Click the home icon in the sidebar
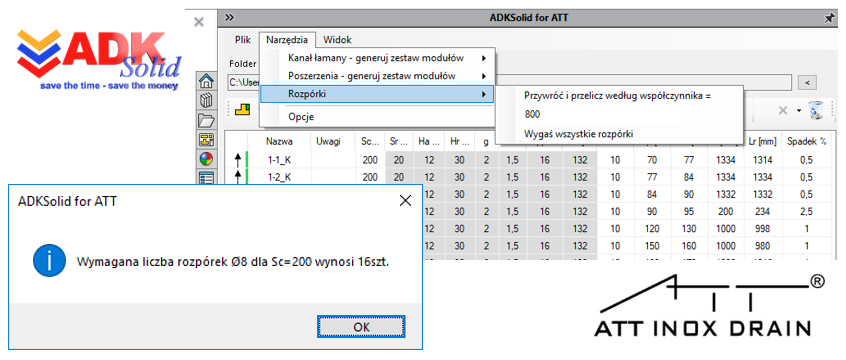Screen dimensions: 846x360 tap(206, 82)
